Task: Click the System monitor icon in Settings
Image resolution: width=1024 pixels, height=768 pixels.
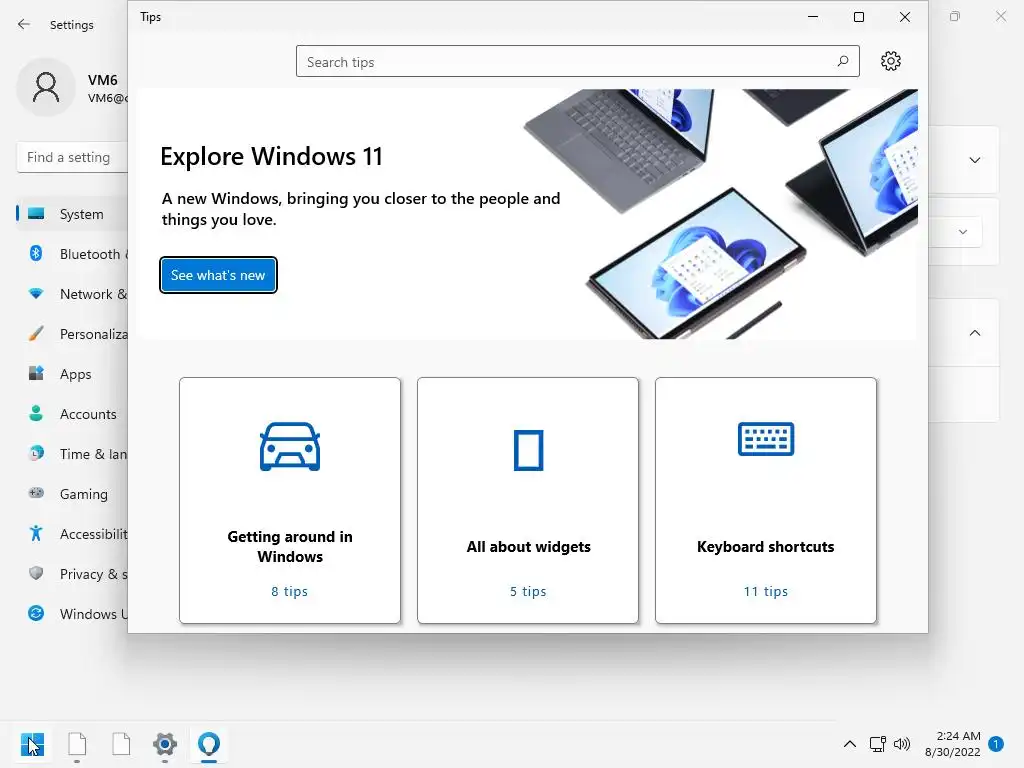Action: click(x=36, y=214)
